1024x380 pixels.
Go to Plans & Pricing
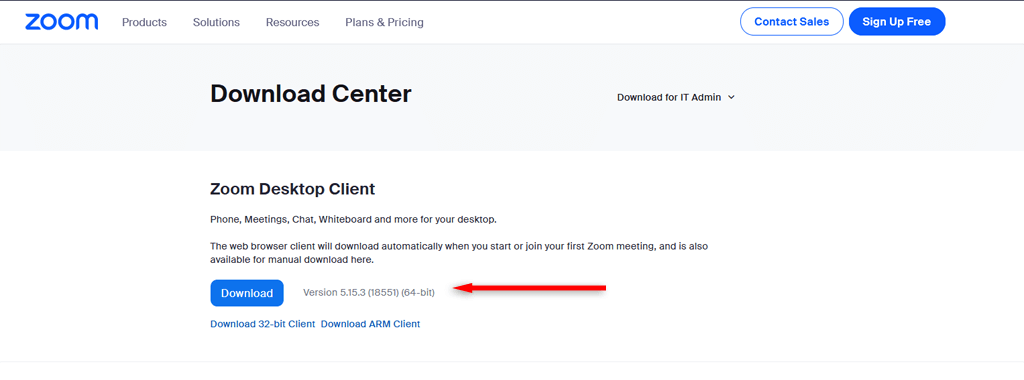pyautogui.click(x=384, y=22)
